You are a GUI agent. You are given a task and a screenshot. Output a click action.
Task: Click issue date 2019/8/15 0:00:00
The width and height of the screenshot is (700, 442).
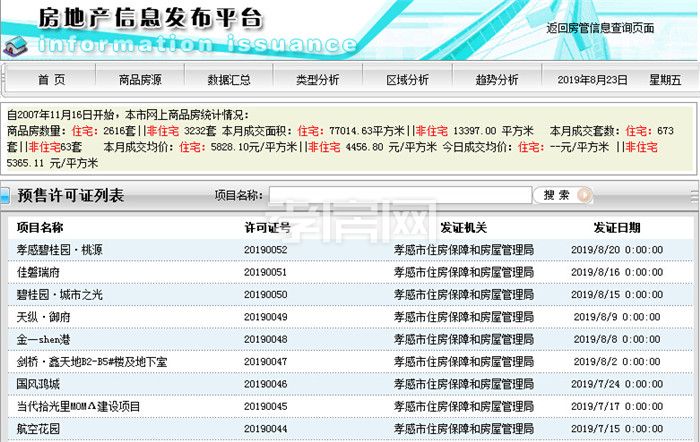click(617, 294)
